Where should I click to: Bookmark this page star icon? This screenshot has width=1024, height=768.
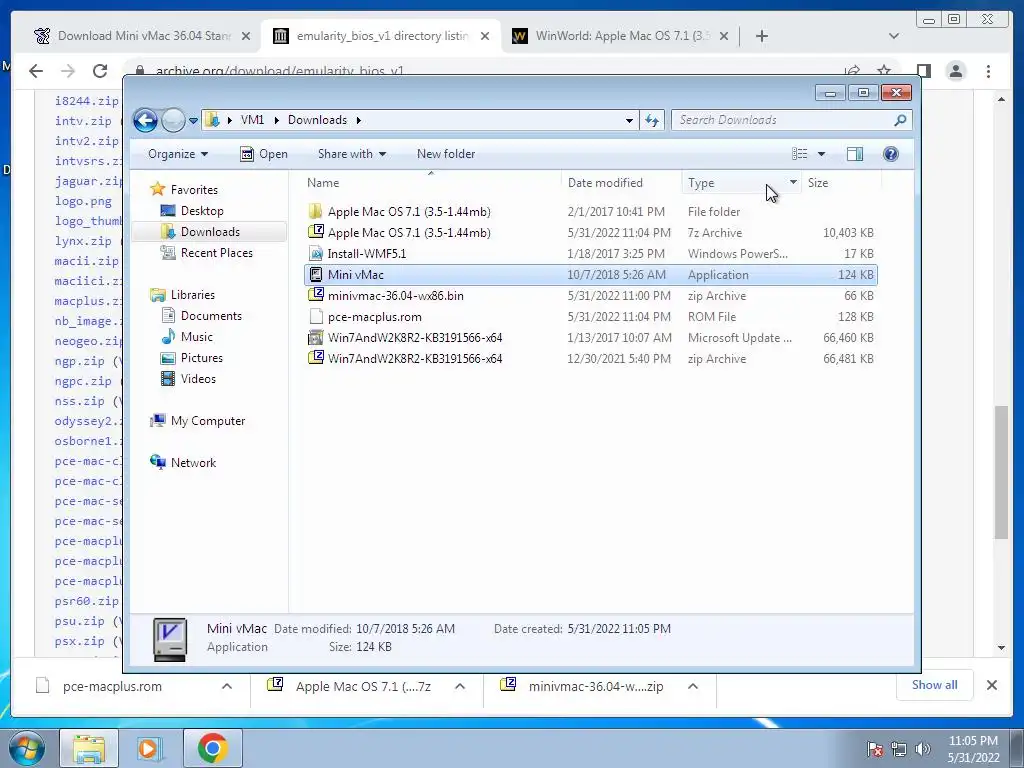click(884, 71)
